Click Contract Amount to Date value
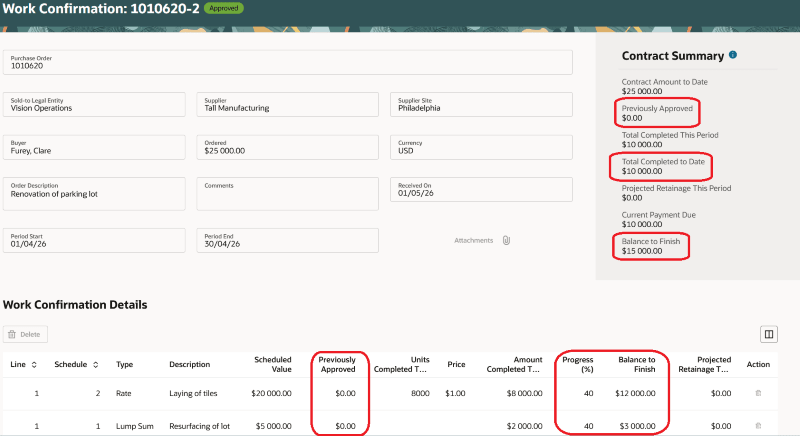 (642, 91)
